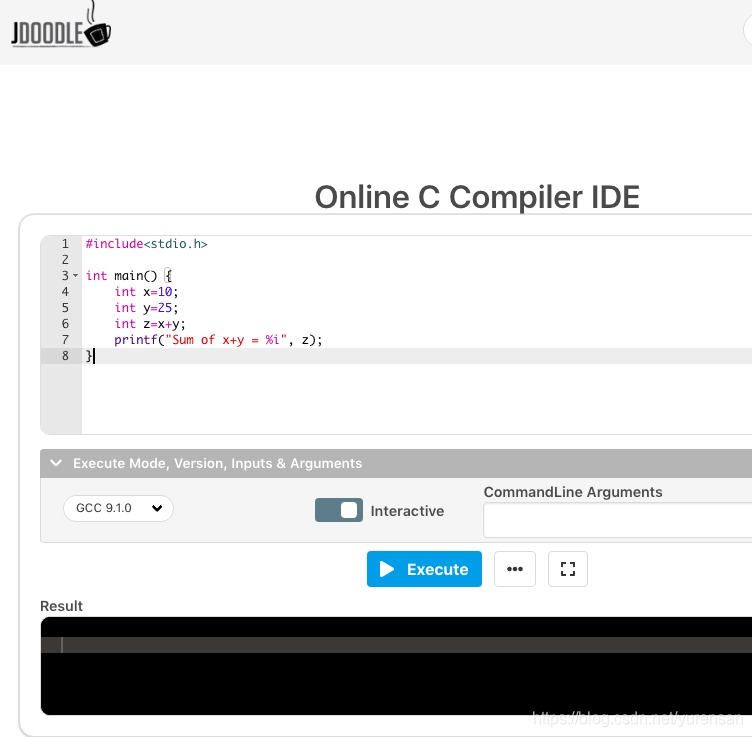Click line number 5 in the gutter

tap(65, 308)
